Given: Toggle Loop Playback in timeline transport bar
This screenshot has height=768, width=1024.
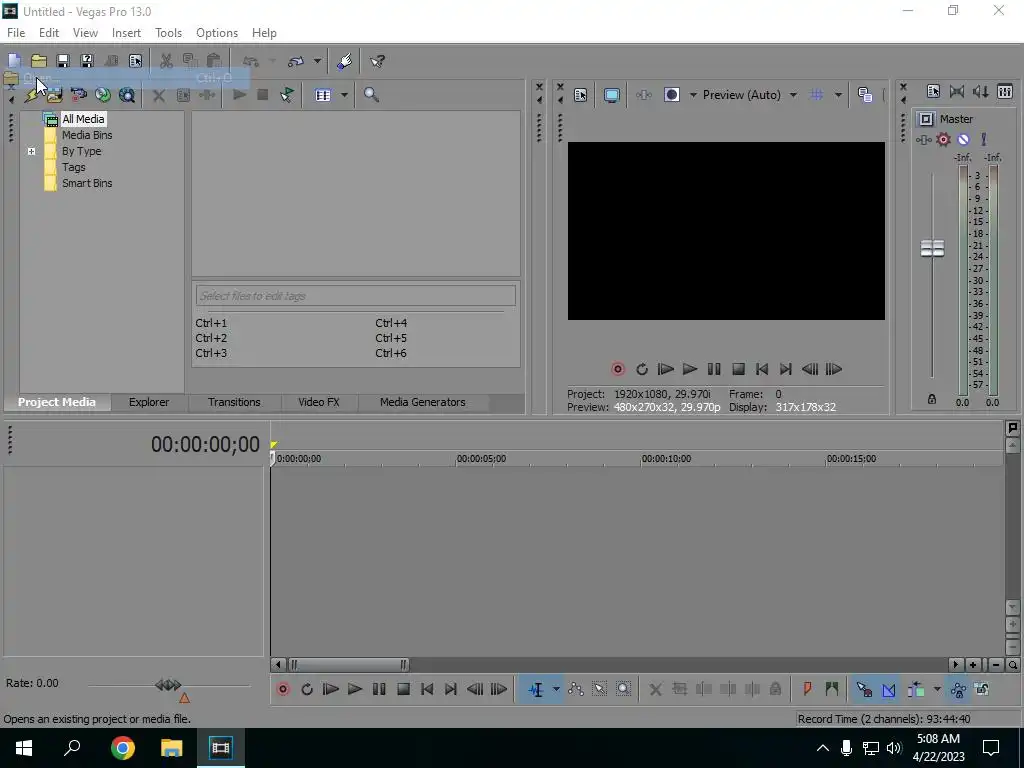Looking at the screenshot, I should pyautogui.click(x=307, y=690).
